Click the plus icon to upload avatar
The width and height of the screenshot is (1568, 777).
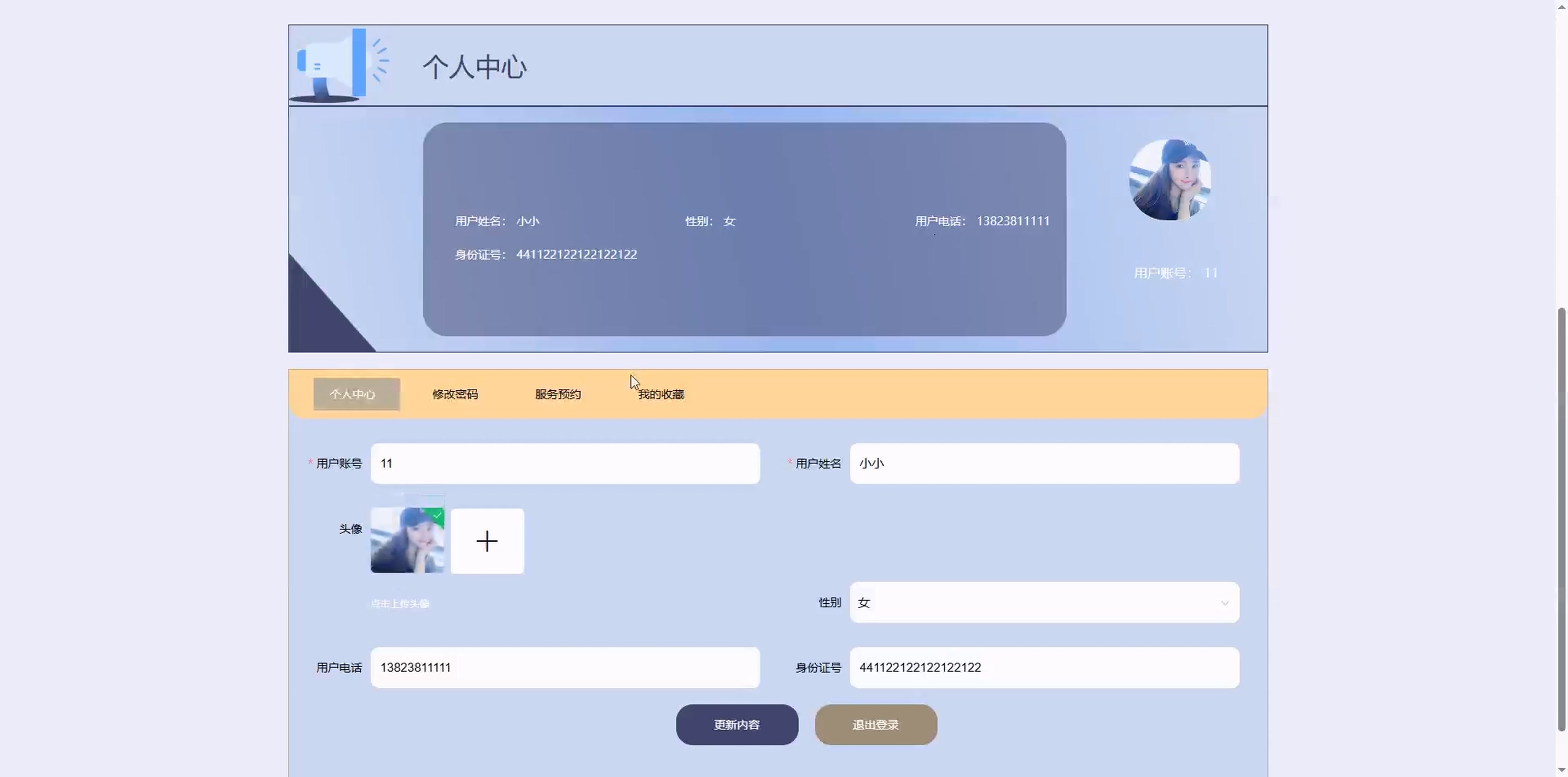(487, 541)
